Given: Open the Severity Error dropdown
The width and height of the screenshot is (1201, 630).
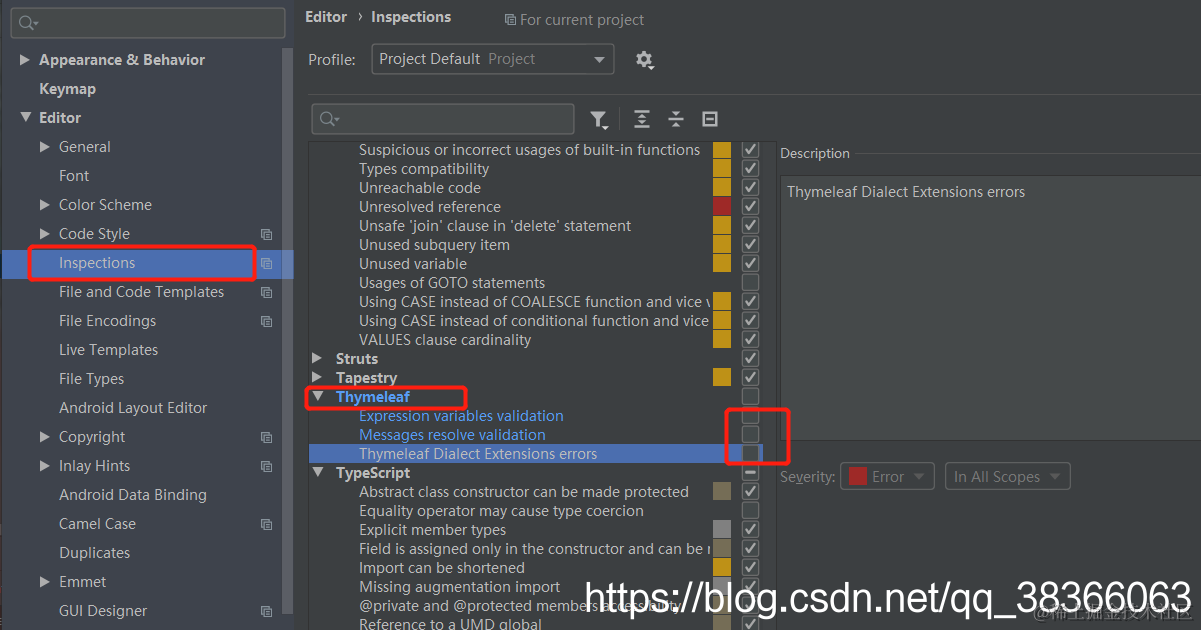Looking at the screenshot, I should click(888, 477).
